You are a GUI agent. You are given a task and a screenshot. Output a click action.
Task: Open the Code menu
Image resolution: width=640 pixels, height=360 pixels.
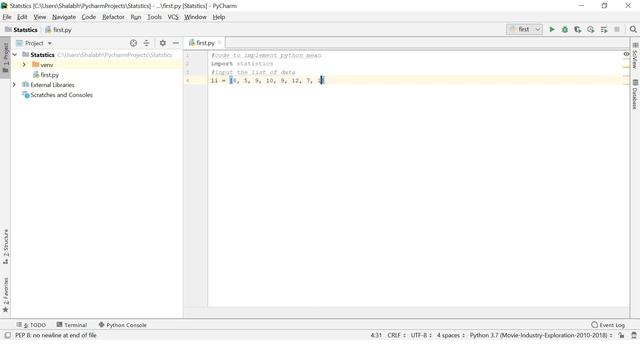click(89, 17)
